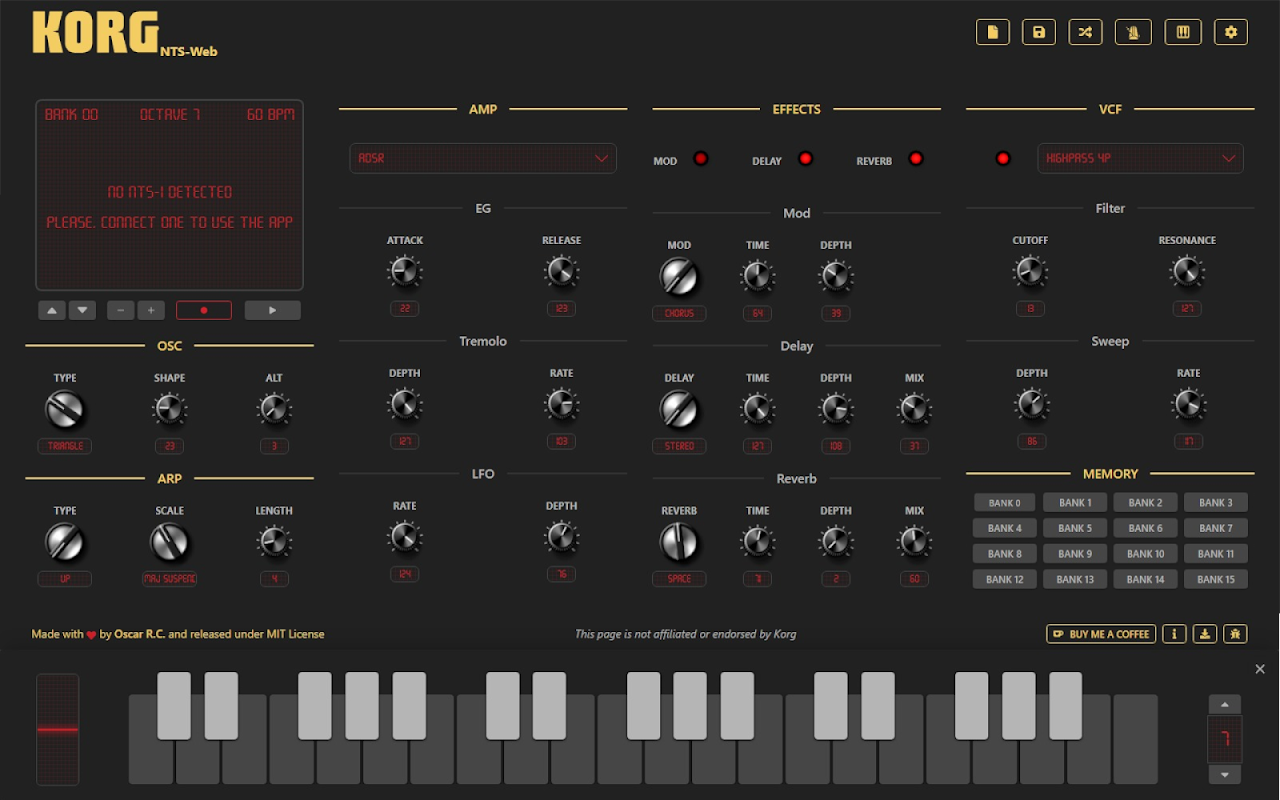Click the Delay MIX knob
The image size is (1280, 800).
[914, 409]
